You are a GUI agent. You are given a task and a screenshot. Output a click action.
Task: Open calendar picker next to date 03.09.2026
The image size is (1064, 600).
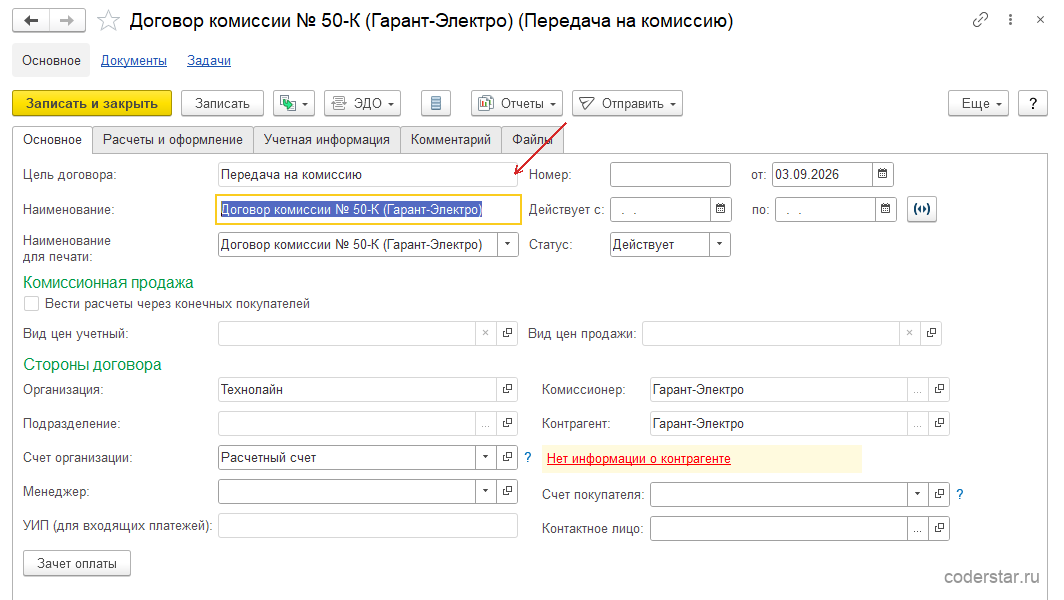click(x=882, y=174)
